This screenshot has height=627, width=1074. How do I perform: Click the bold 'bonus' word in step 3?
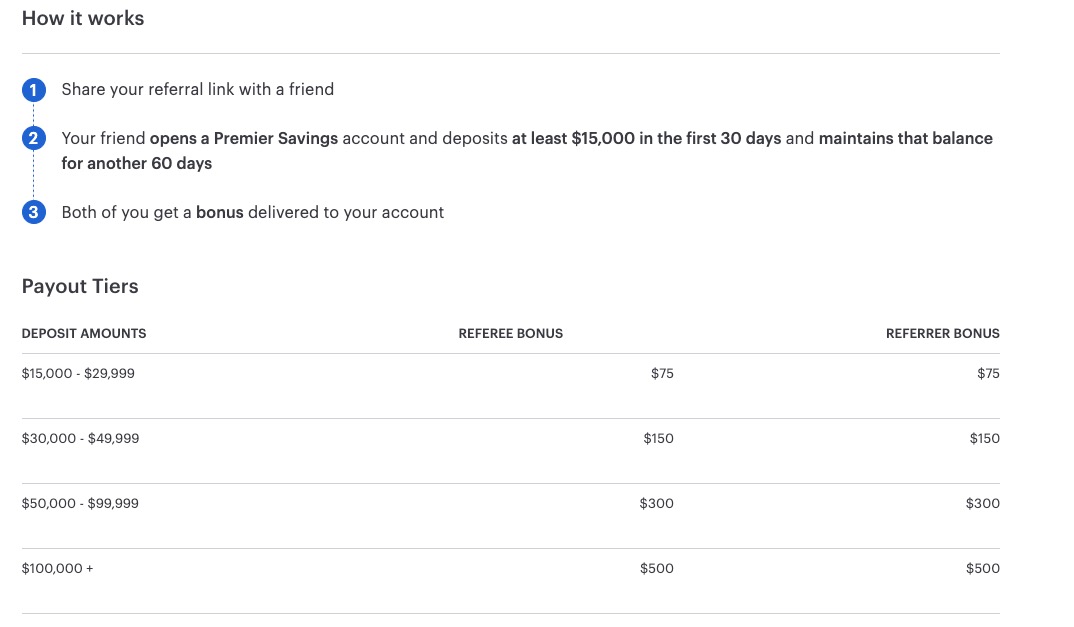219,212
